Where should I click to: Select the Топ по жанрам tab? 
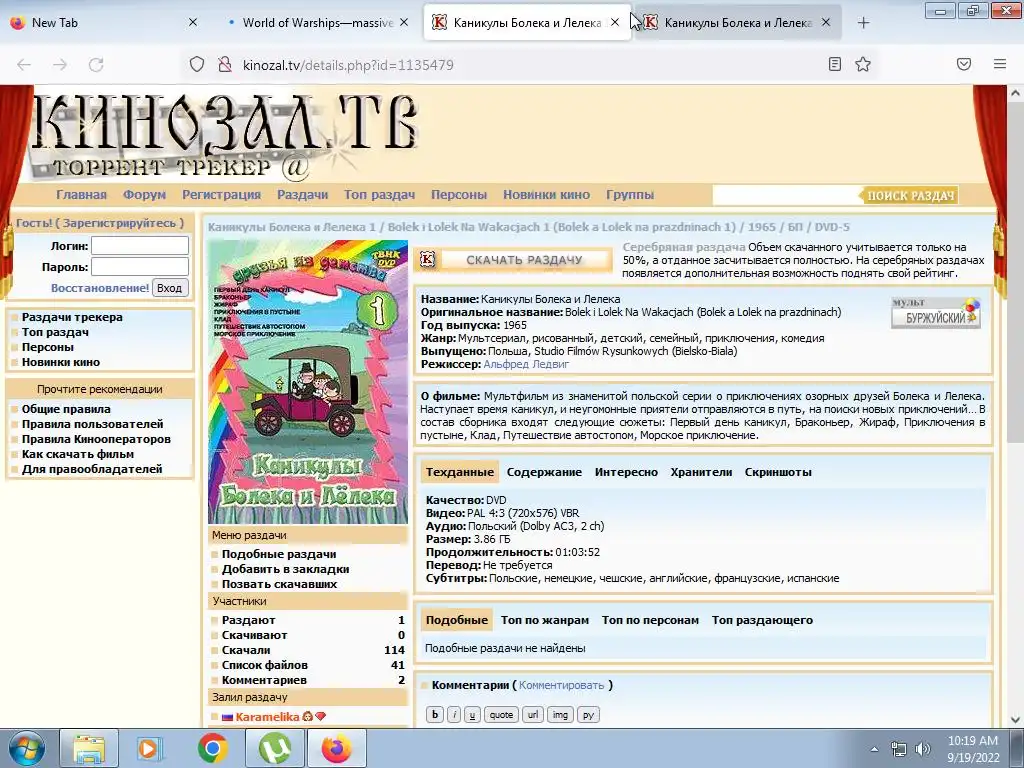coord(545,620)
